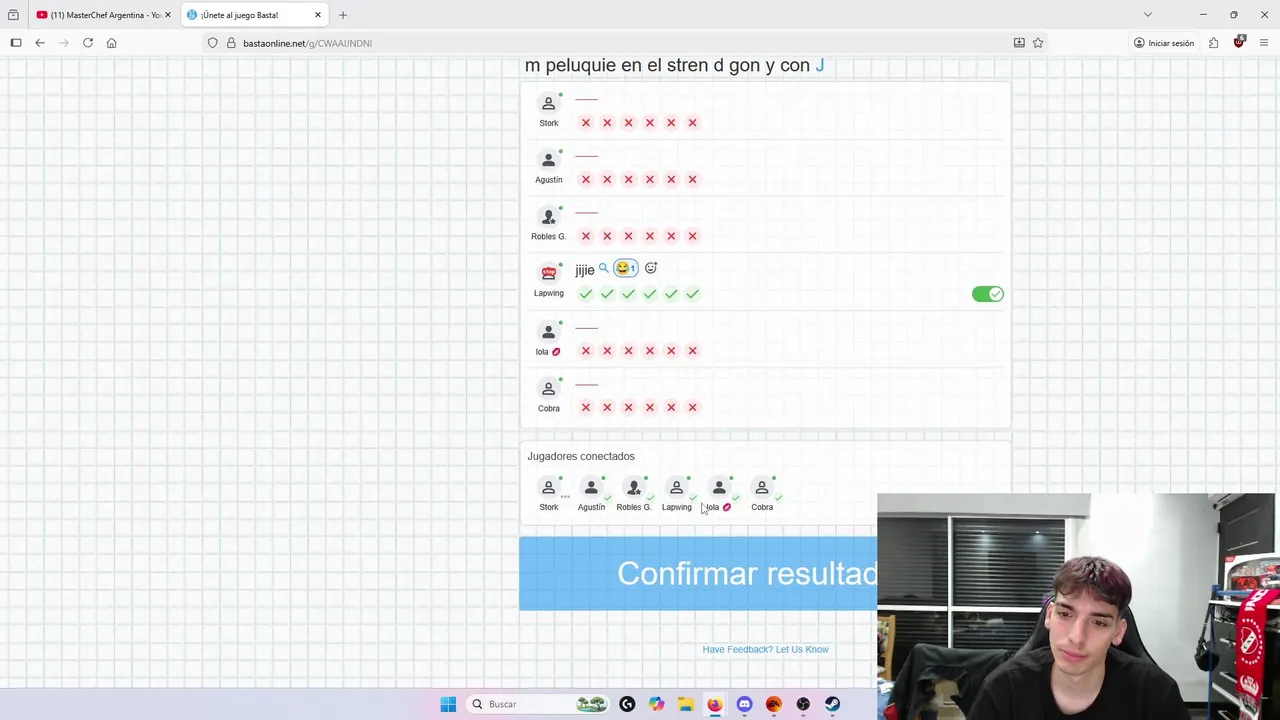Toggle the first green checkmark in Lapwing's row
This screenshot has width=1280, height=720.
point(586,294)
